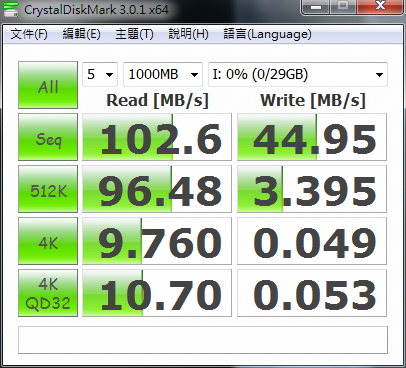Open the 語言(Language) menu

pos(267,34)
